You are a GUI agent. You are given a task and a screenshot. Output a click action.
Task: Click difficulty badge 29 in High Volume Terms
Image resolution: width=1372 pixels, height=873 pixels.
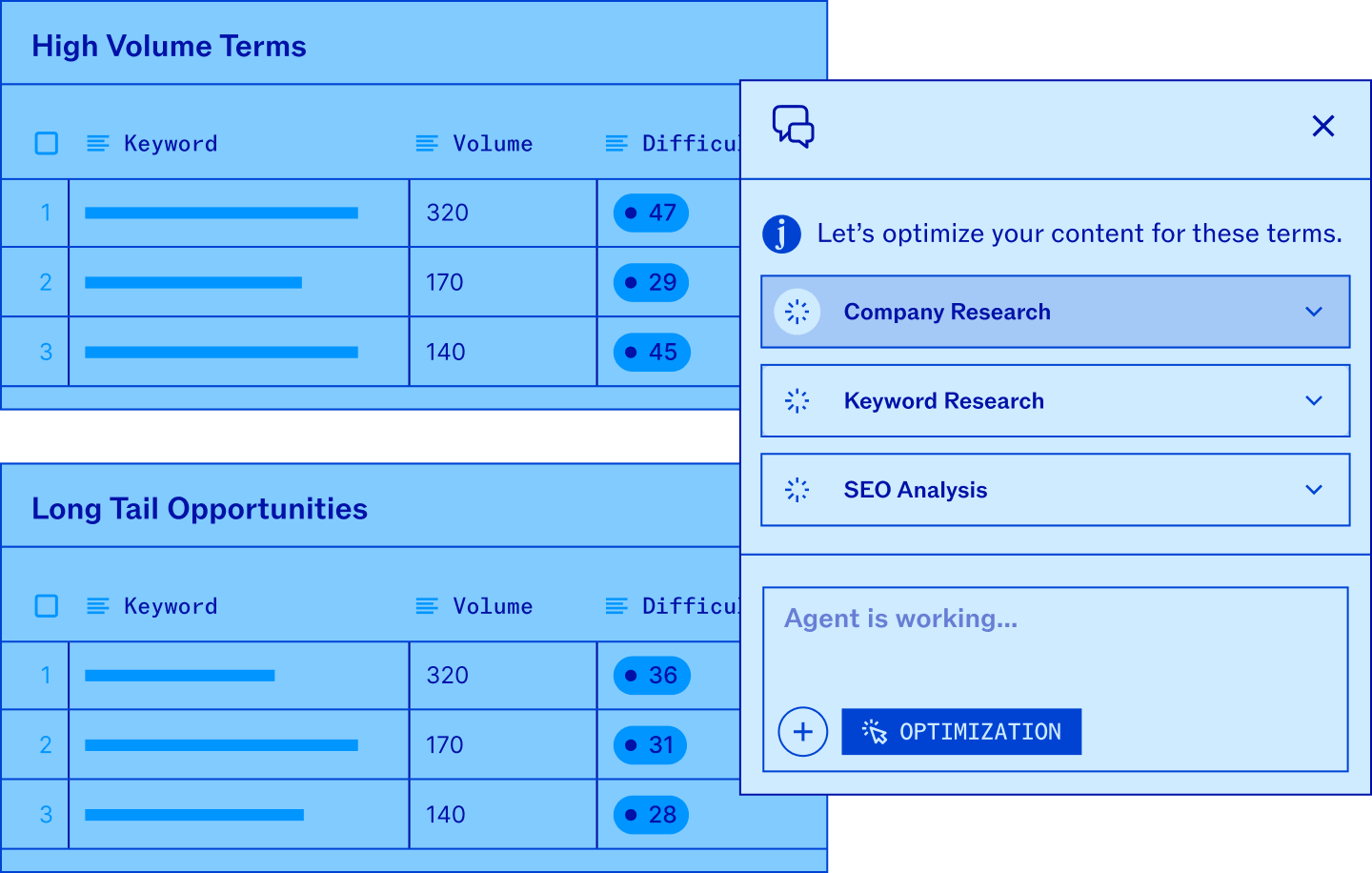(651, 282)
